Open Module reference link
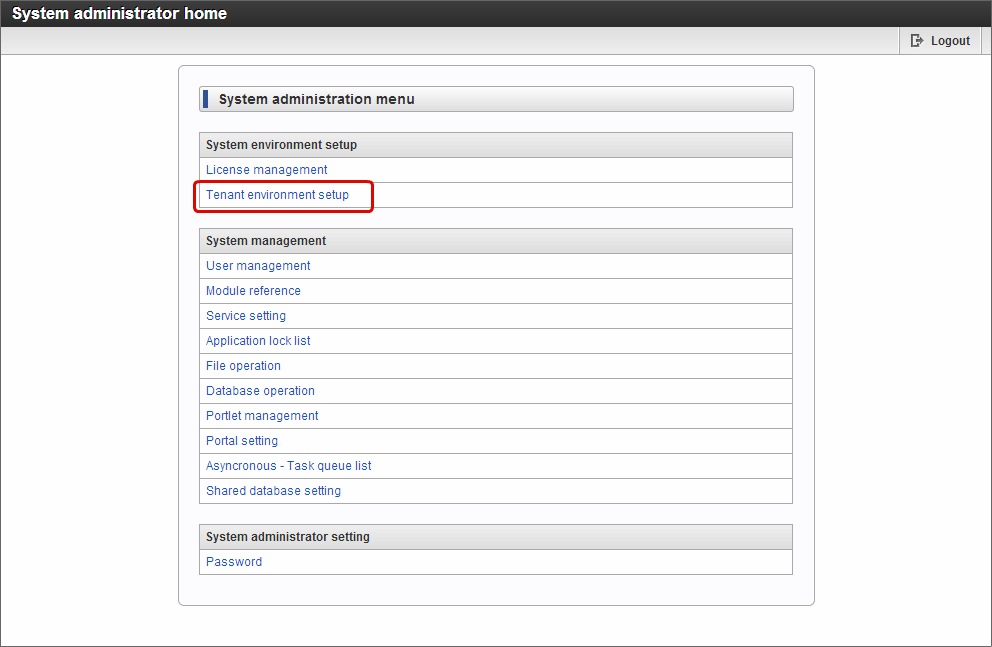This screenshot has height=647, width=992. (x=253, y=291)
